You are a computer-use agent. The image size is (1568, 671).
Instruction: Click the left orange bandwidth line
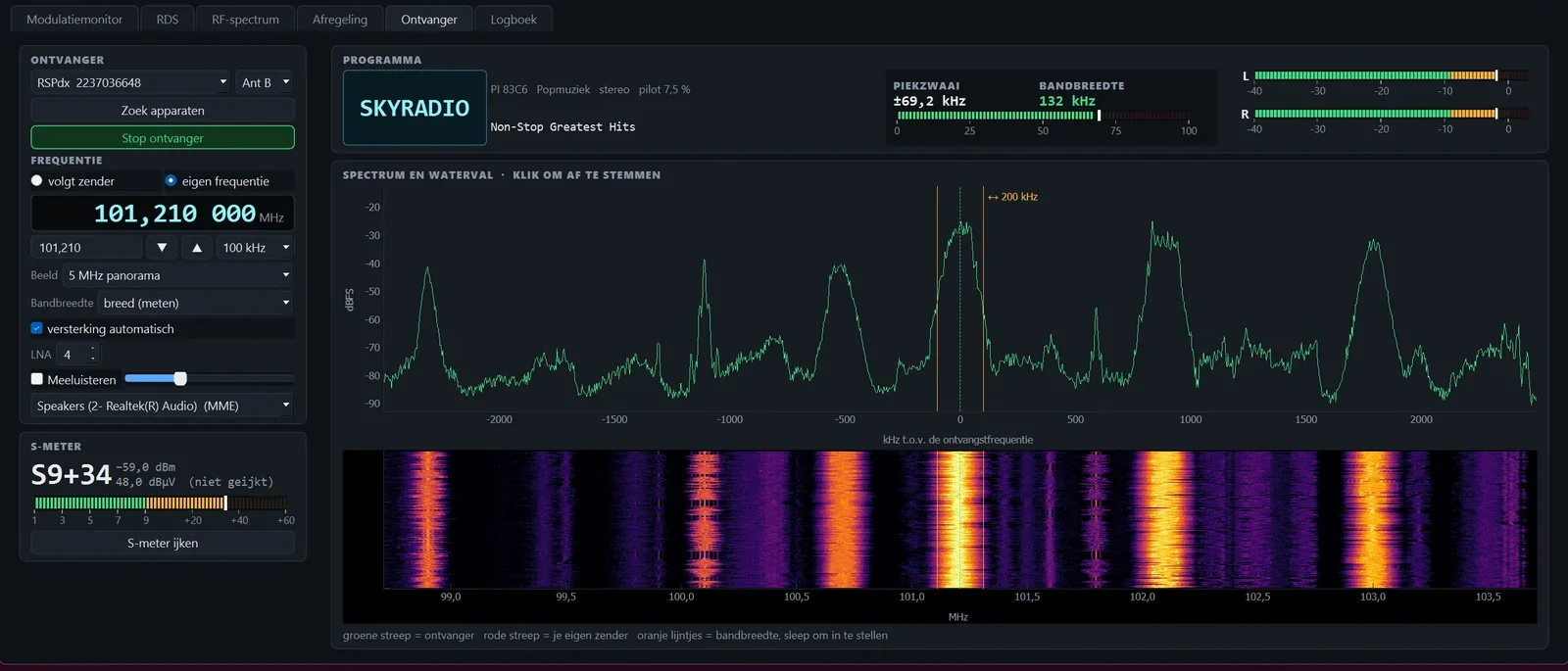[x=937, y=299]
